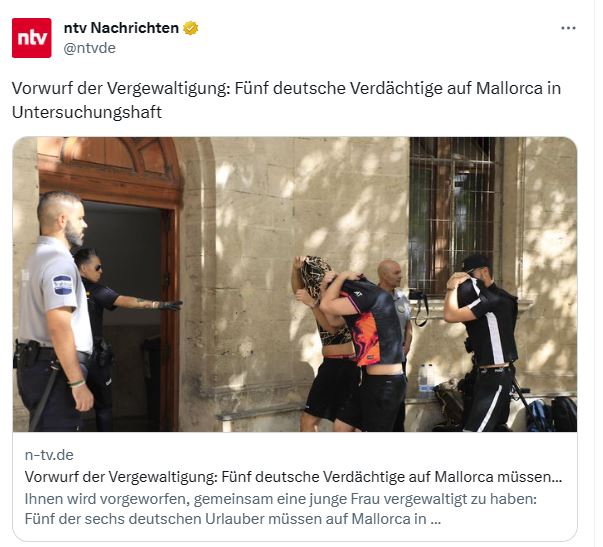Screen dimensions: 603x547
Task: Click the card description starting 'Ihnen wird vorgeworfen'
Action: (x=281, y=509)
